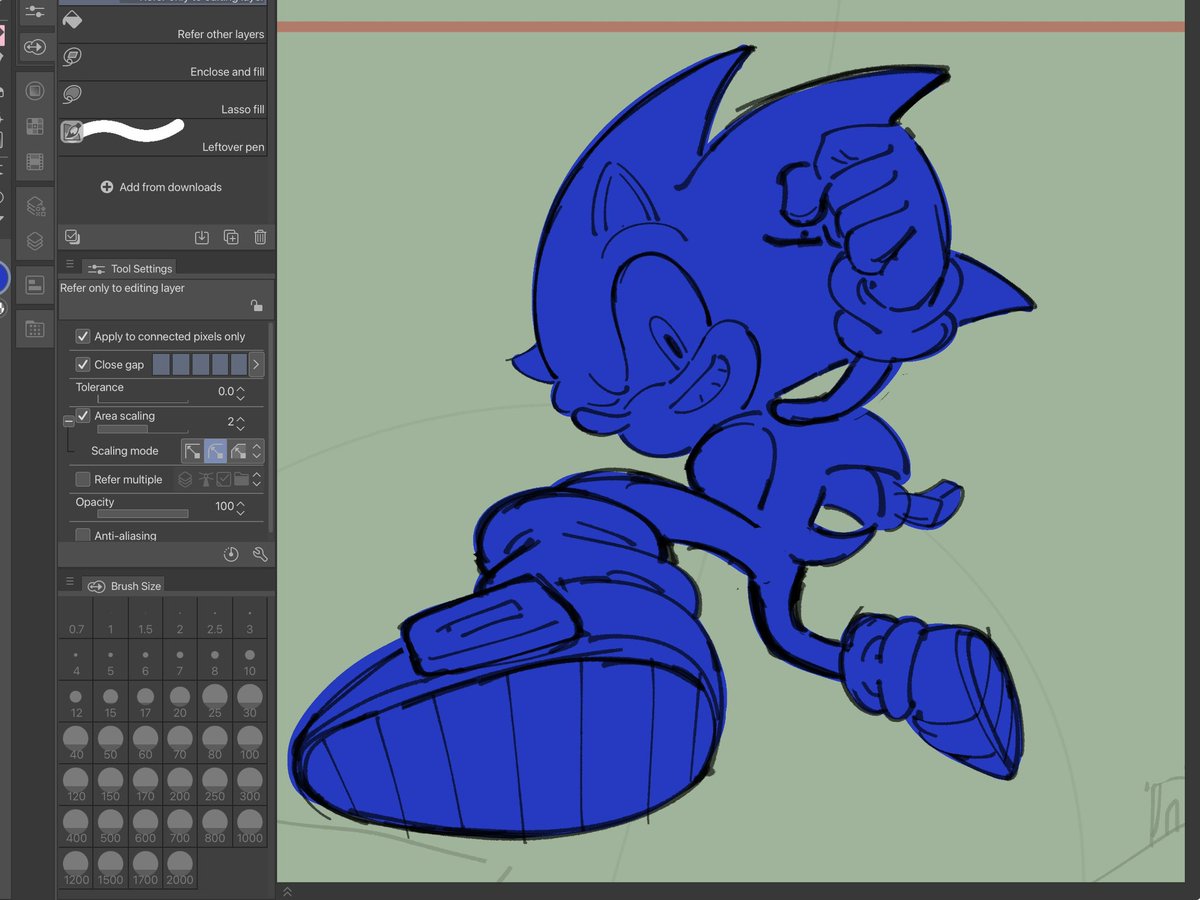Screen dimensions: 1200x900
Task: Toggle the tool settings lock icon
Action: (257, 306)
